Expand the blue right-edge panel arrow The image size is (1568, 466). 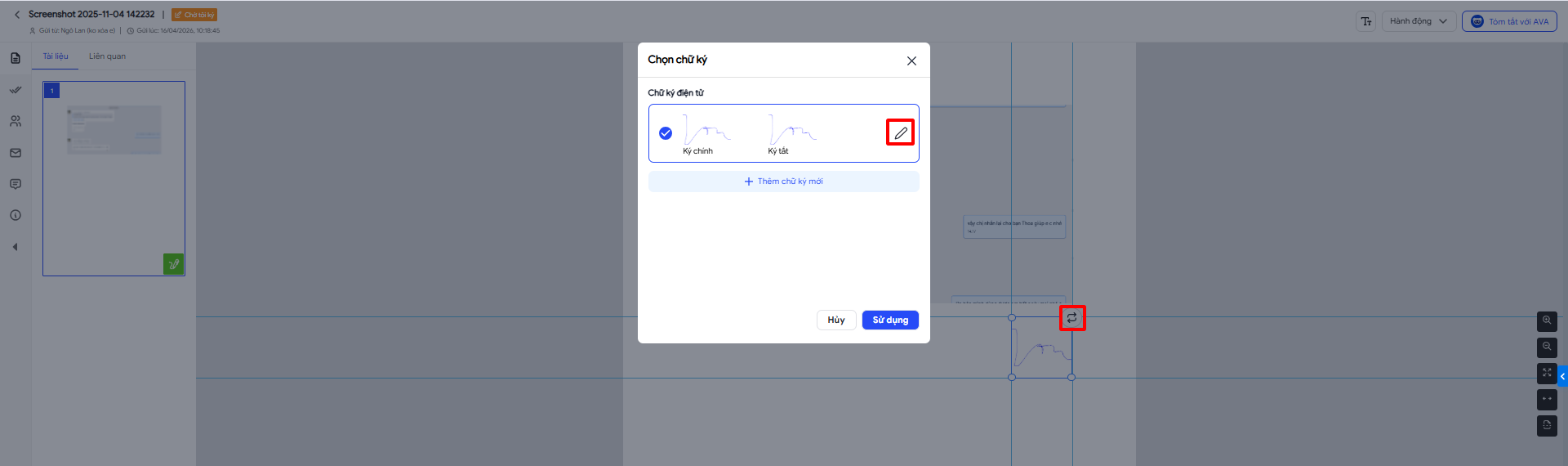(x=1562, y=377)
